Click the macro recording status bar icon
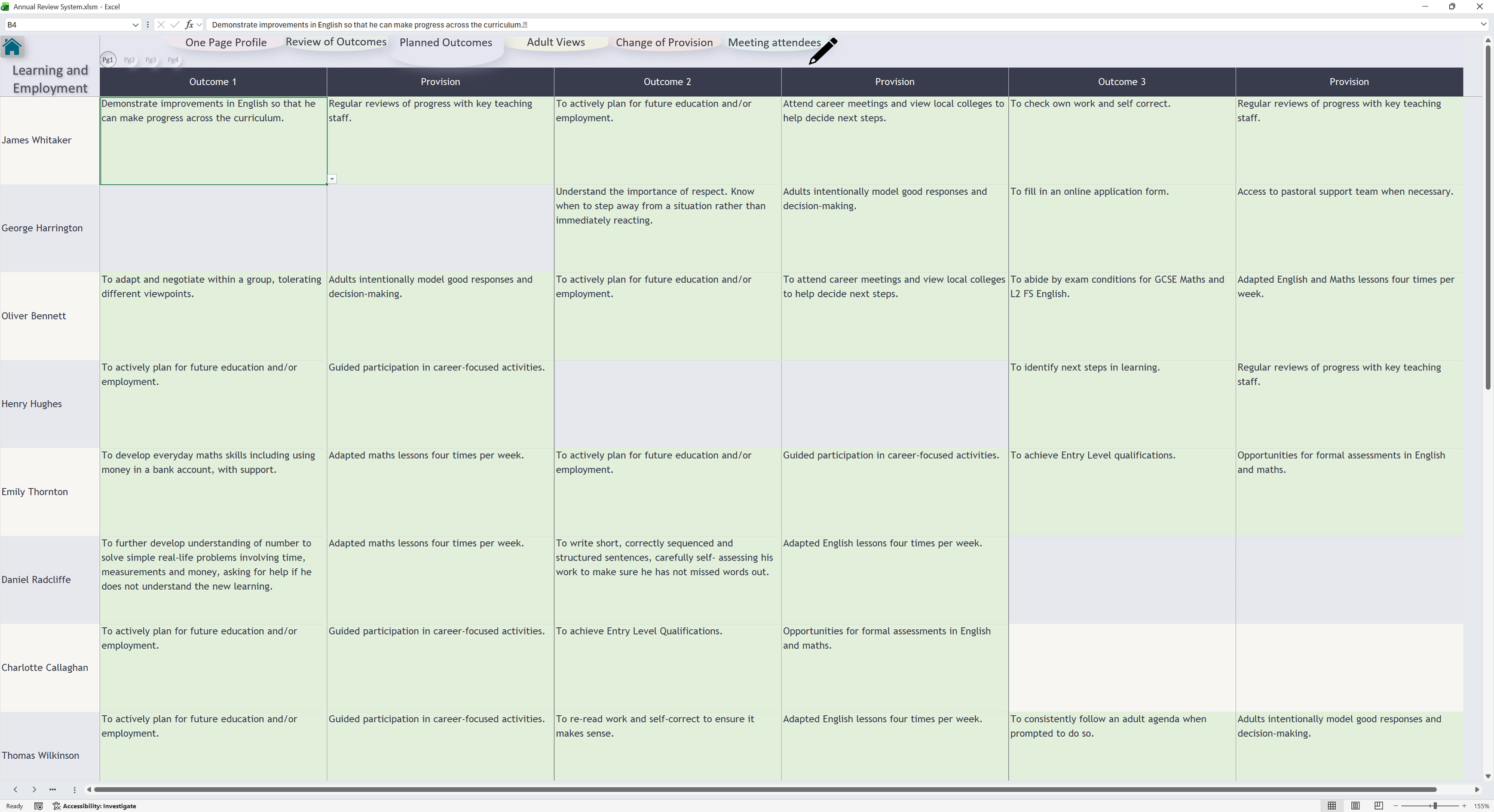 (x=38, y=806)
